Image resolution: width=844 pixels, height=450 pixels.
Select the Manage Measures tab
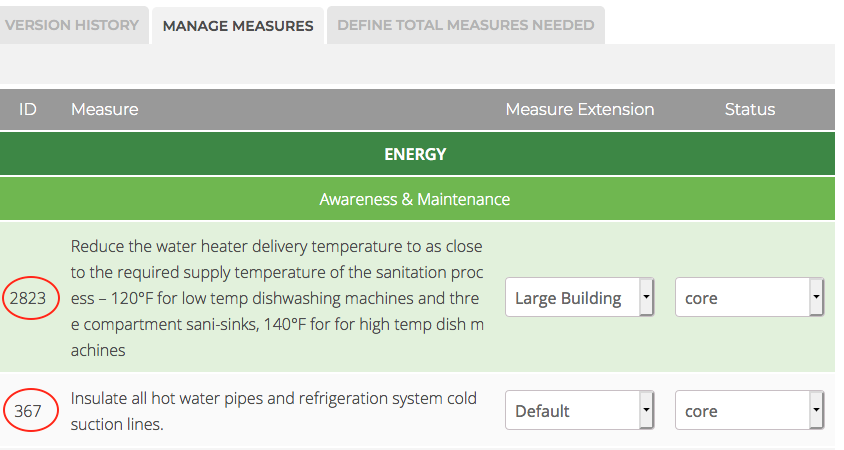click(x=238, y=26)
